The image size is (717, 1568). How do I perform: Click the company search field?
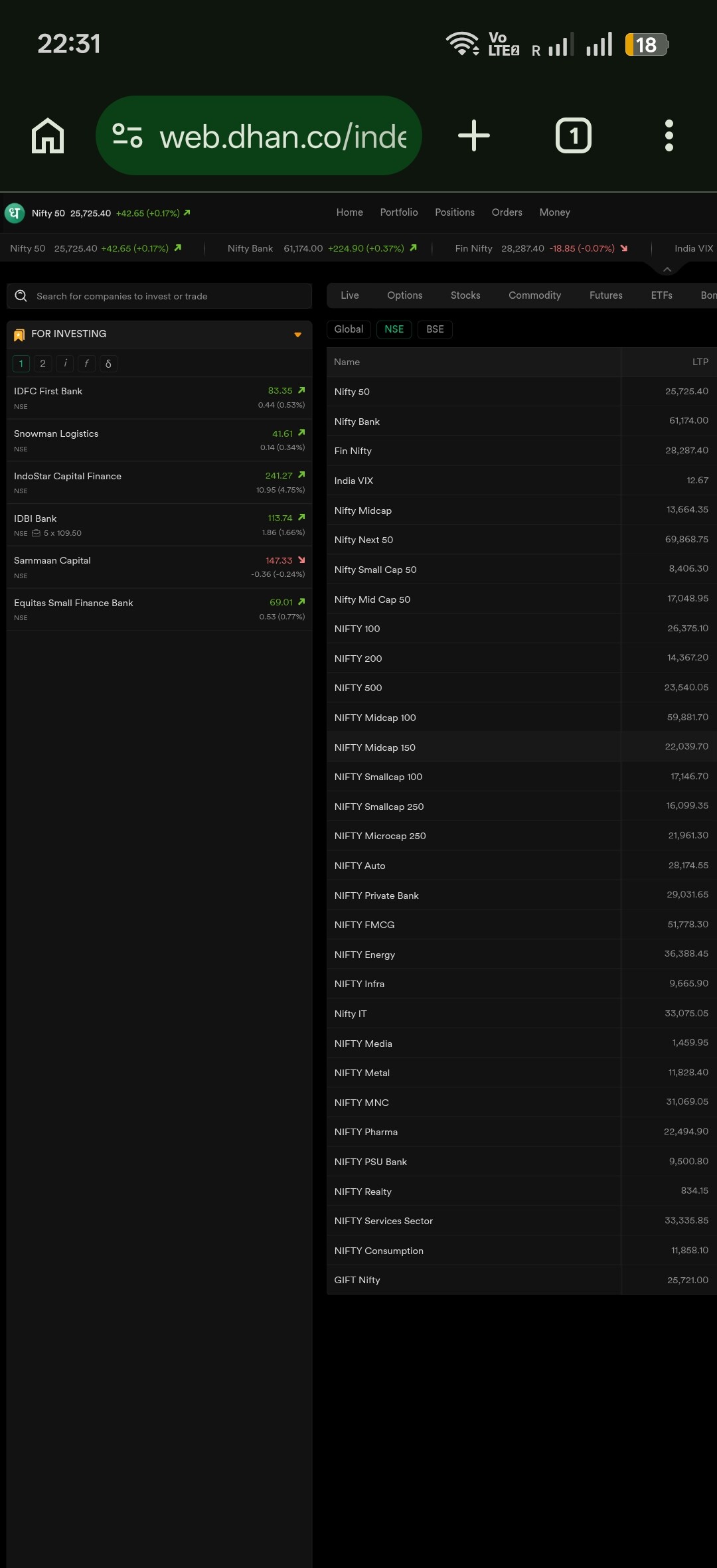[x=166, y=296]
